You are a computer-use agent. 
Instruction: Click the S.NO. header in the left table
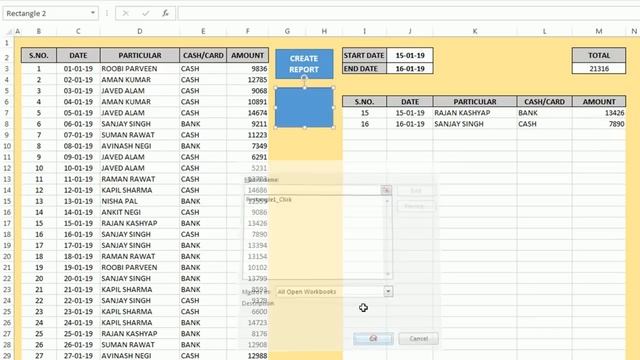(39, 56)
